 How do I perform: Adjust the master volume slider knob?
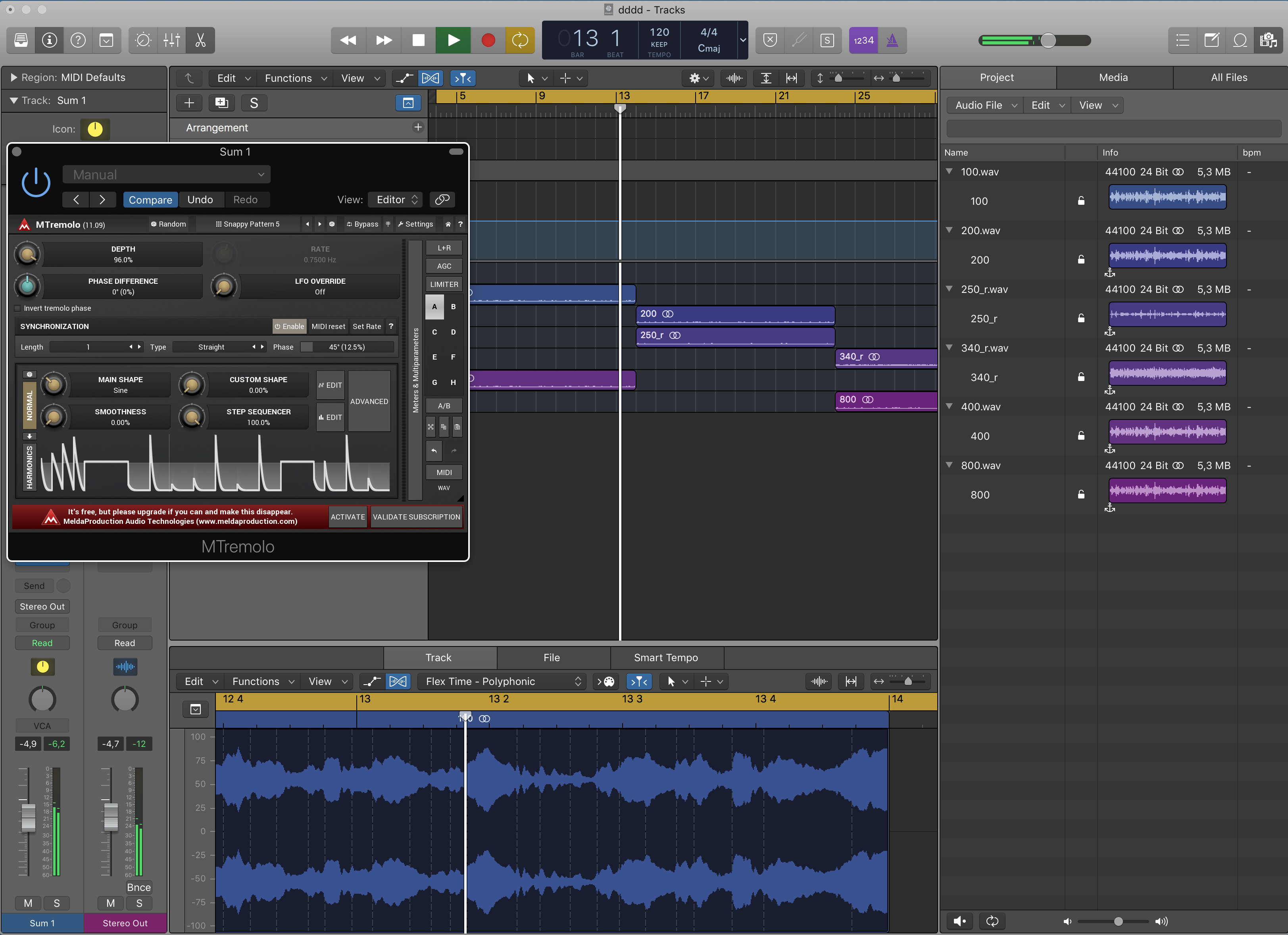pyautogui.click(x=1048, y=40)
